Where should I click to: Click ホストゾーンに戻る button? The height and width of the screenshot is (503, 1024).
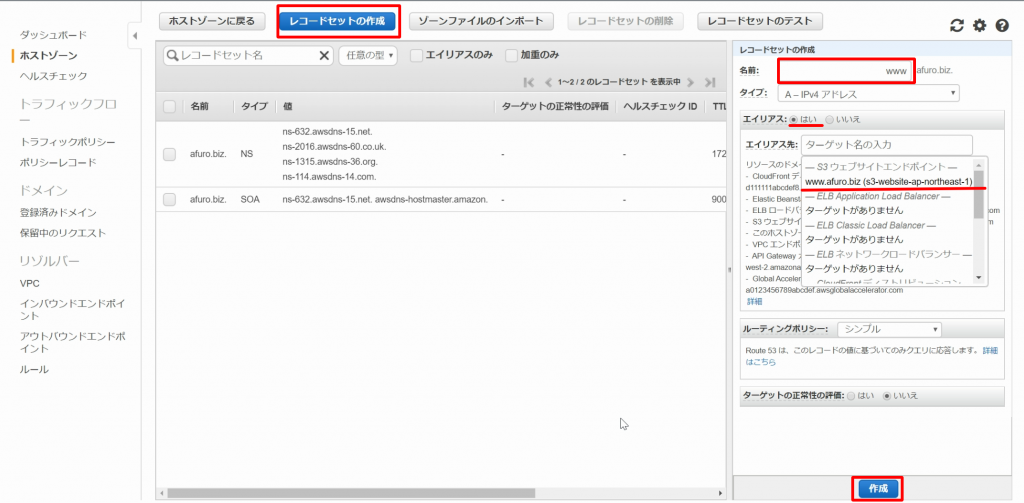(x=212, y=21)
